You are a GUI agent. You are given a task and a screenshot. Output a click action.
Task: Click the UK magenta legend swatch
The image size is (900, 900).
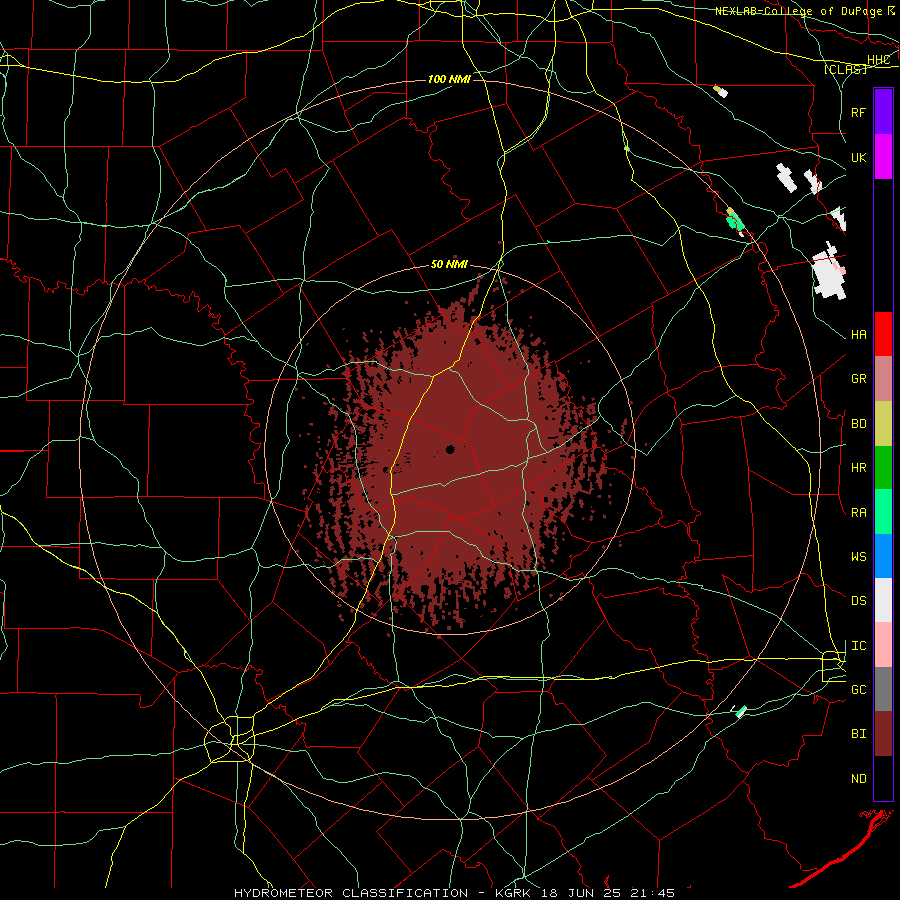coord(883,157)
